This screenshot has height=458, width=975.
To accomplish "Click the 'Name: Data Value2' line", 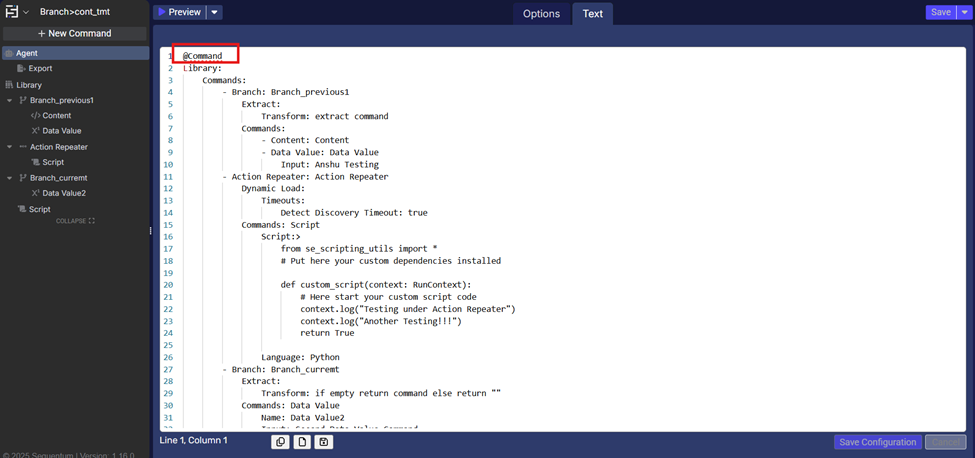I will [x=303, y=418].
